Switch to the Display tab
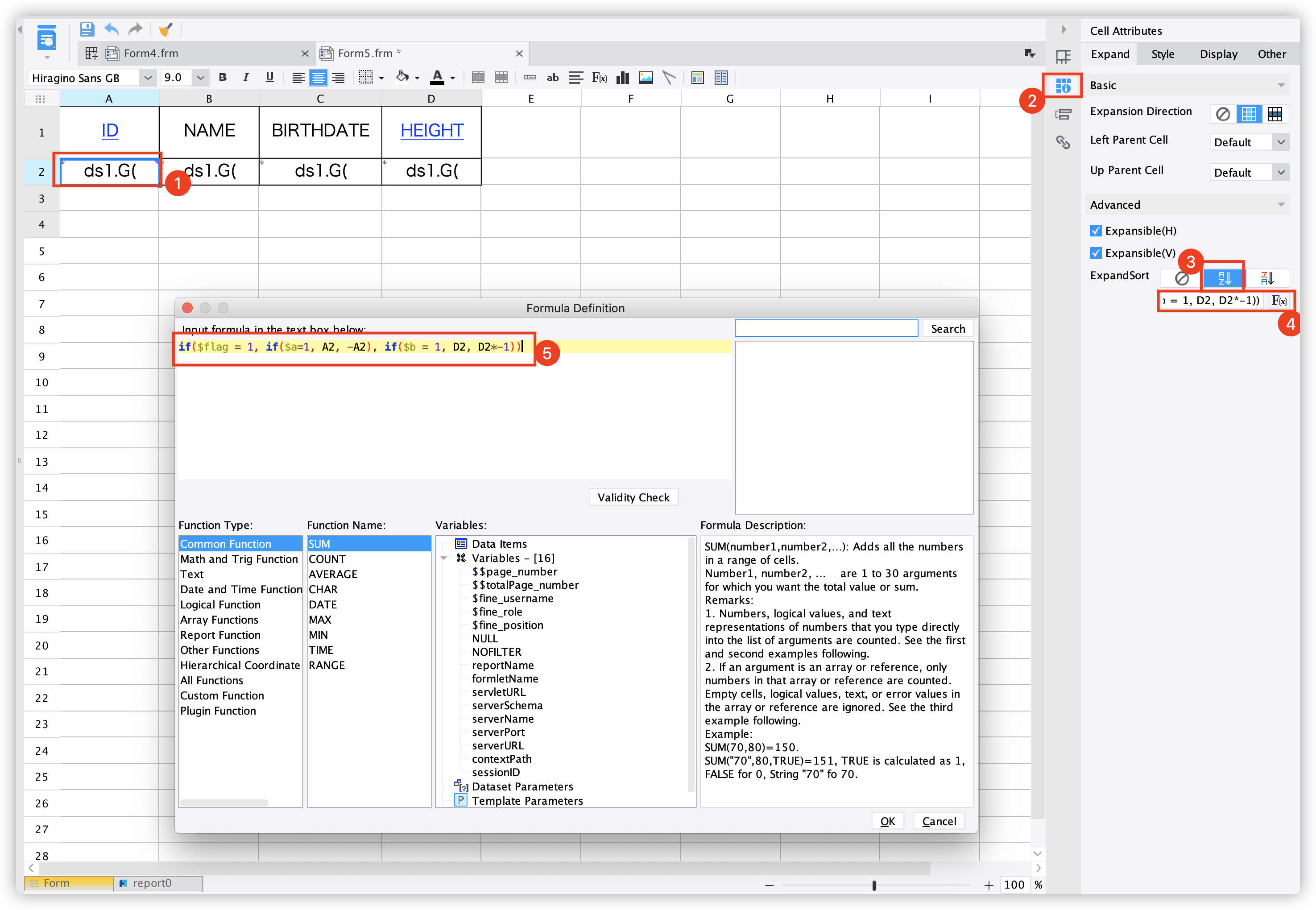 1218,54
